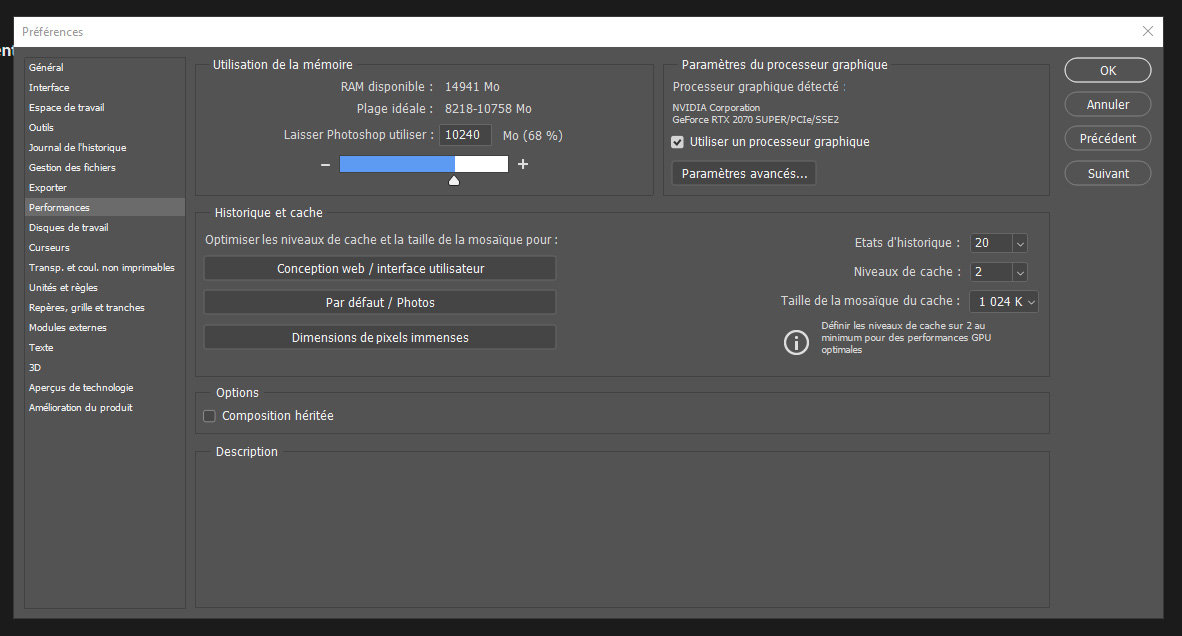Go to 'Modules externes' preferences
This screenshot has width=1182, height=636.
[x=67, y=328]
